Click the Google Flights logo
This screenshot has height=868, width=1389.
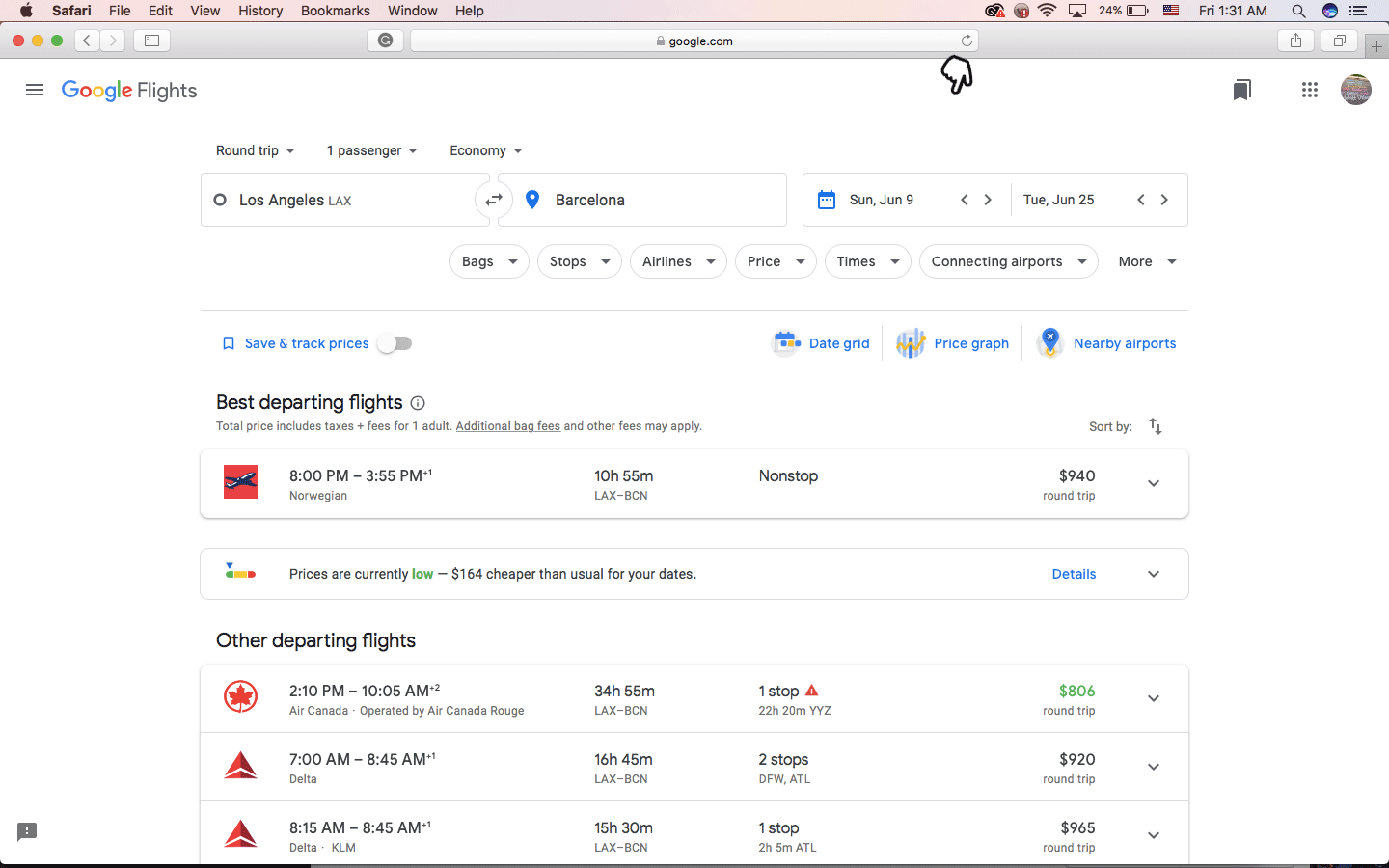[x=129, y=91]
